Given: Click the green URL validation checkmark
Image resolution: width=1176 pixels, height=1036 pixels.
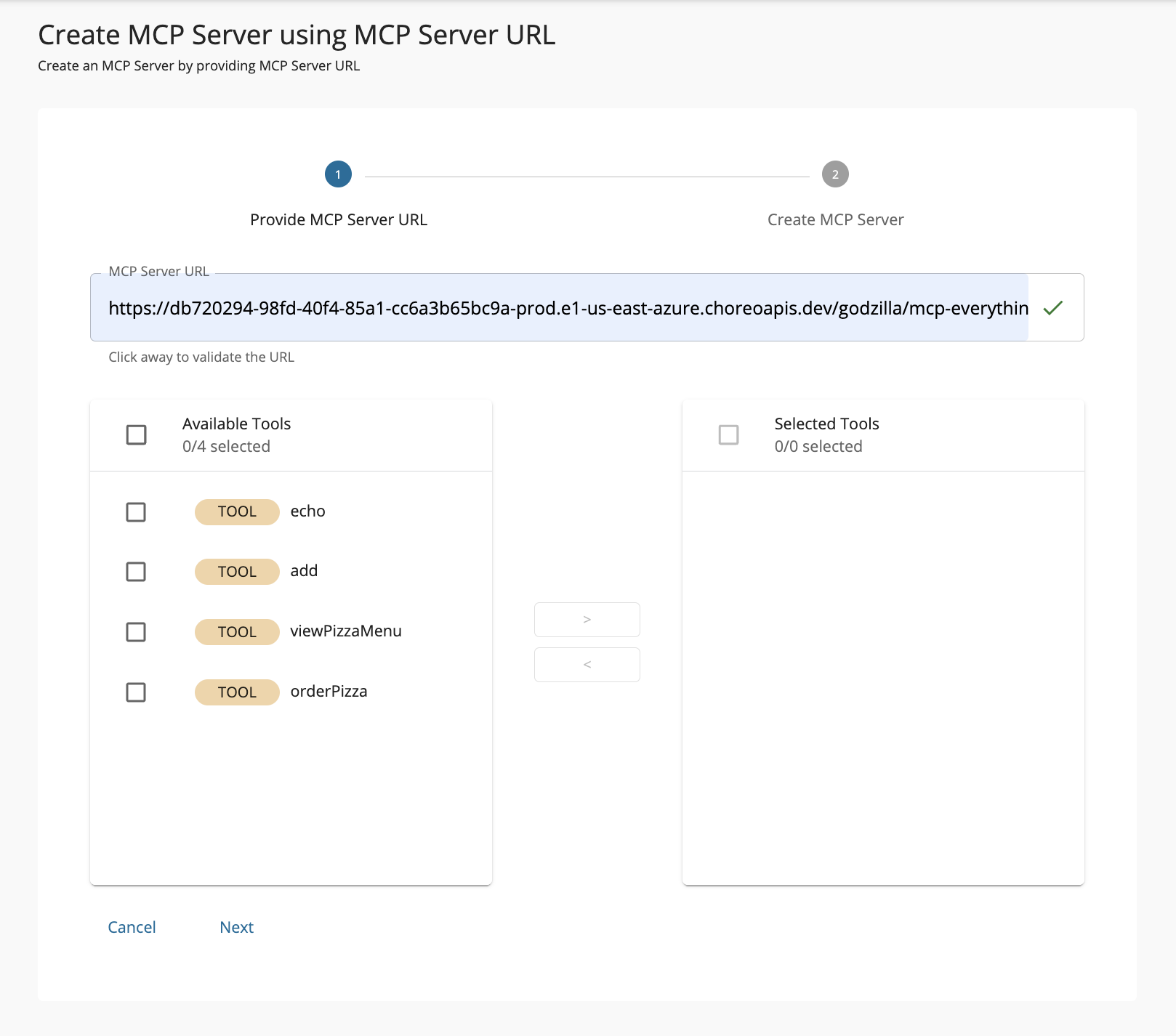Looking at the screenshot, I should coord(1052,308).
